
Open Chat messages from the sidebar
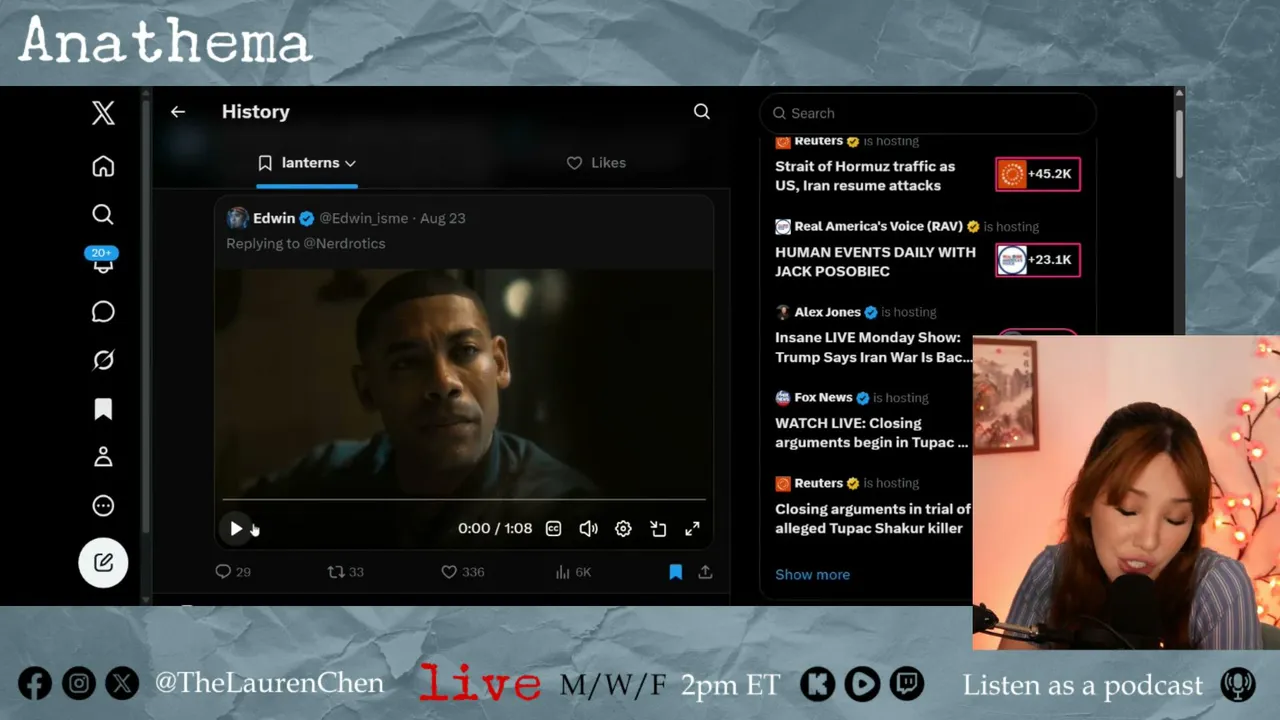[103, 312]
